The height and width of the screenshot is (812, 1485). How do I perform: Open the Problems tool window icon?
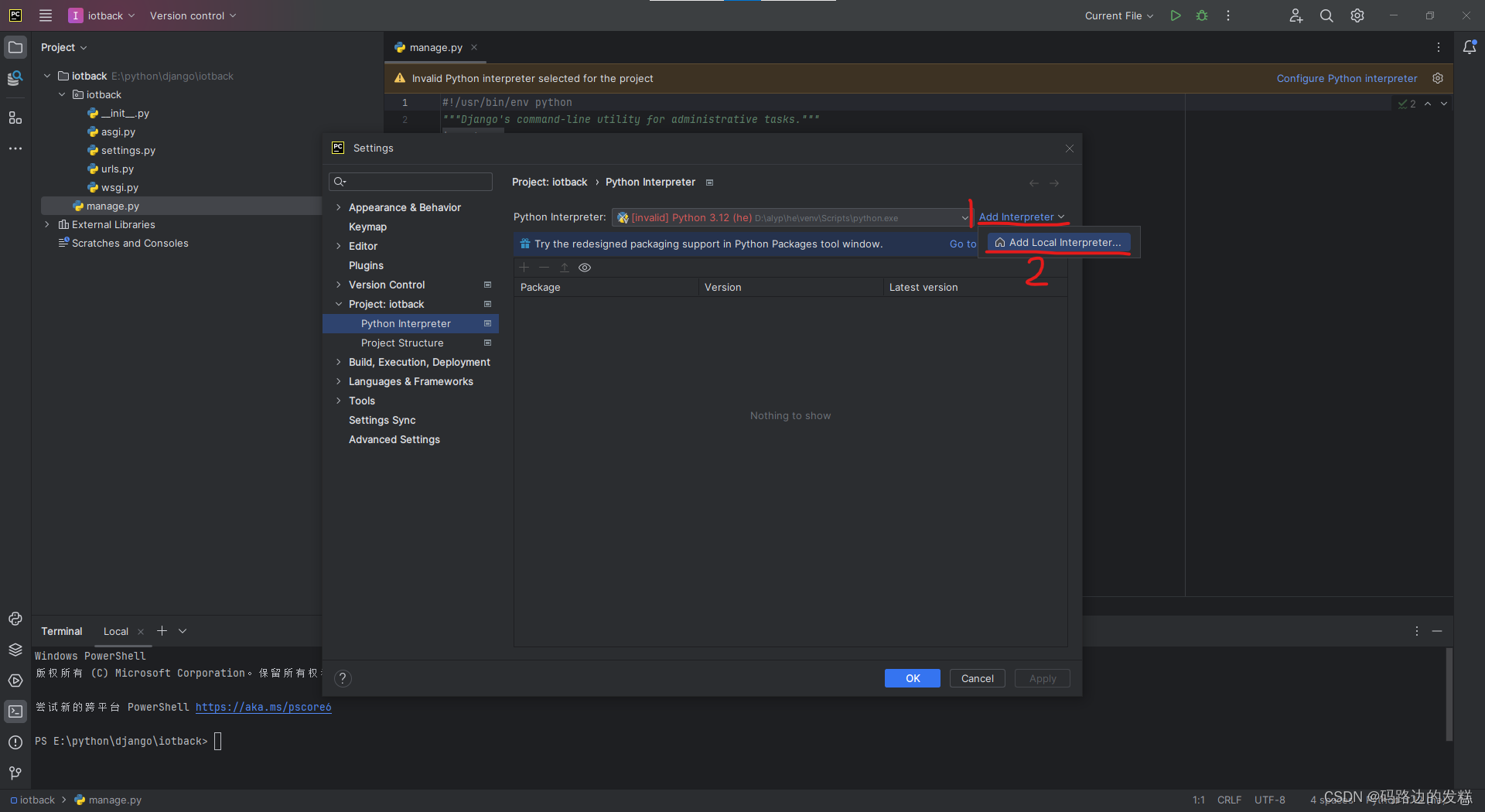[x=15, y=742]
